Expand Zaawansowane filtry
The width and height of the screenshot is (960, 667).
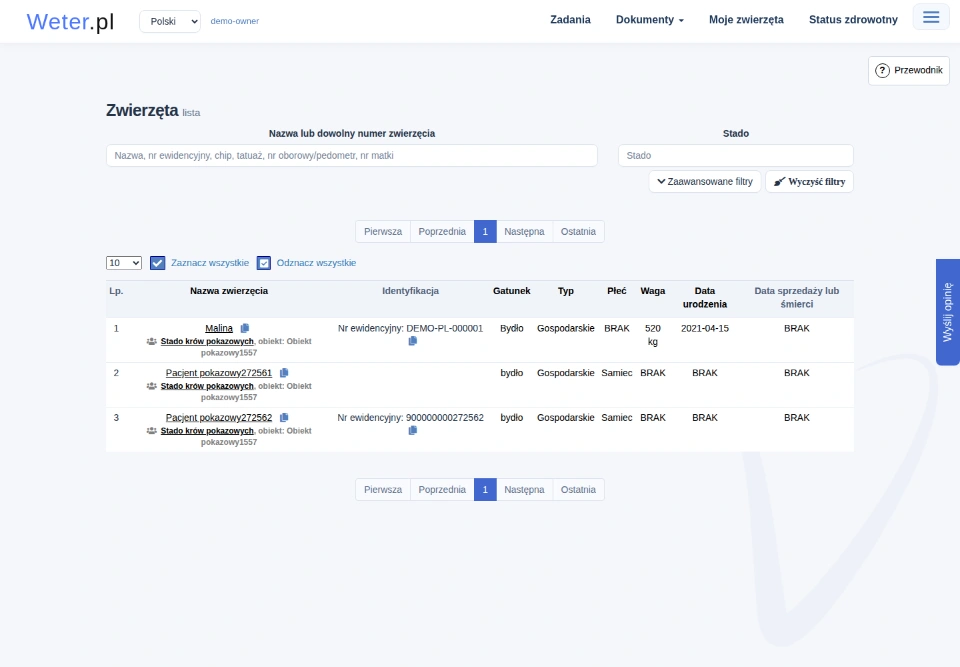pyautogui.click(x=705, y=182)
